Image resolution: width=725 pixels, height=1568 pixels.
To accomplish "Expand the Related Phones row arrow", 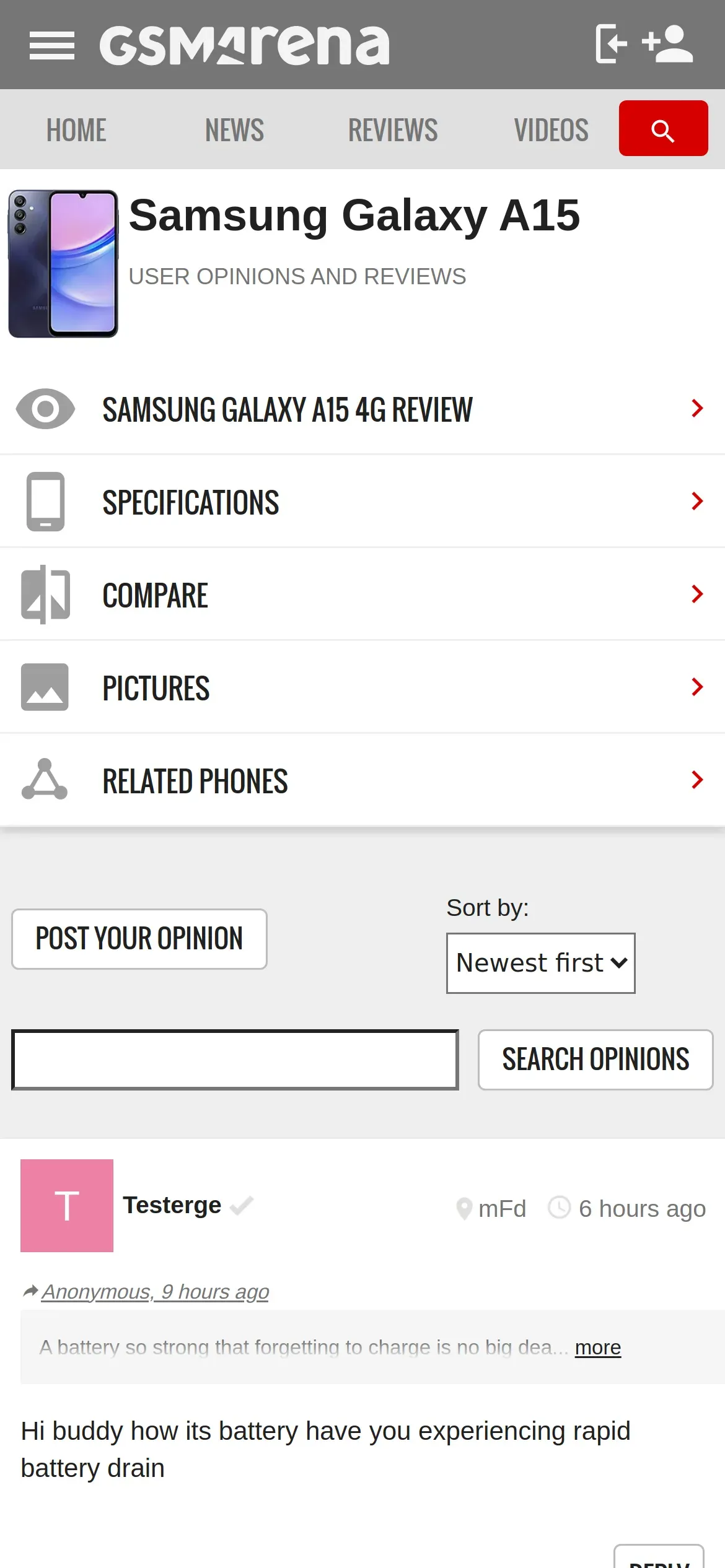I will 698,780.
